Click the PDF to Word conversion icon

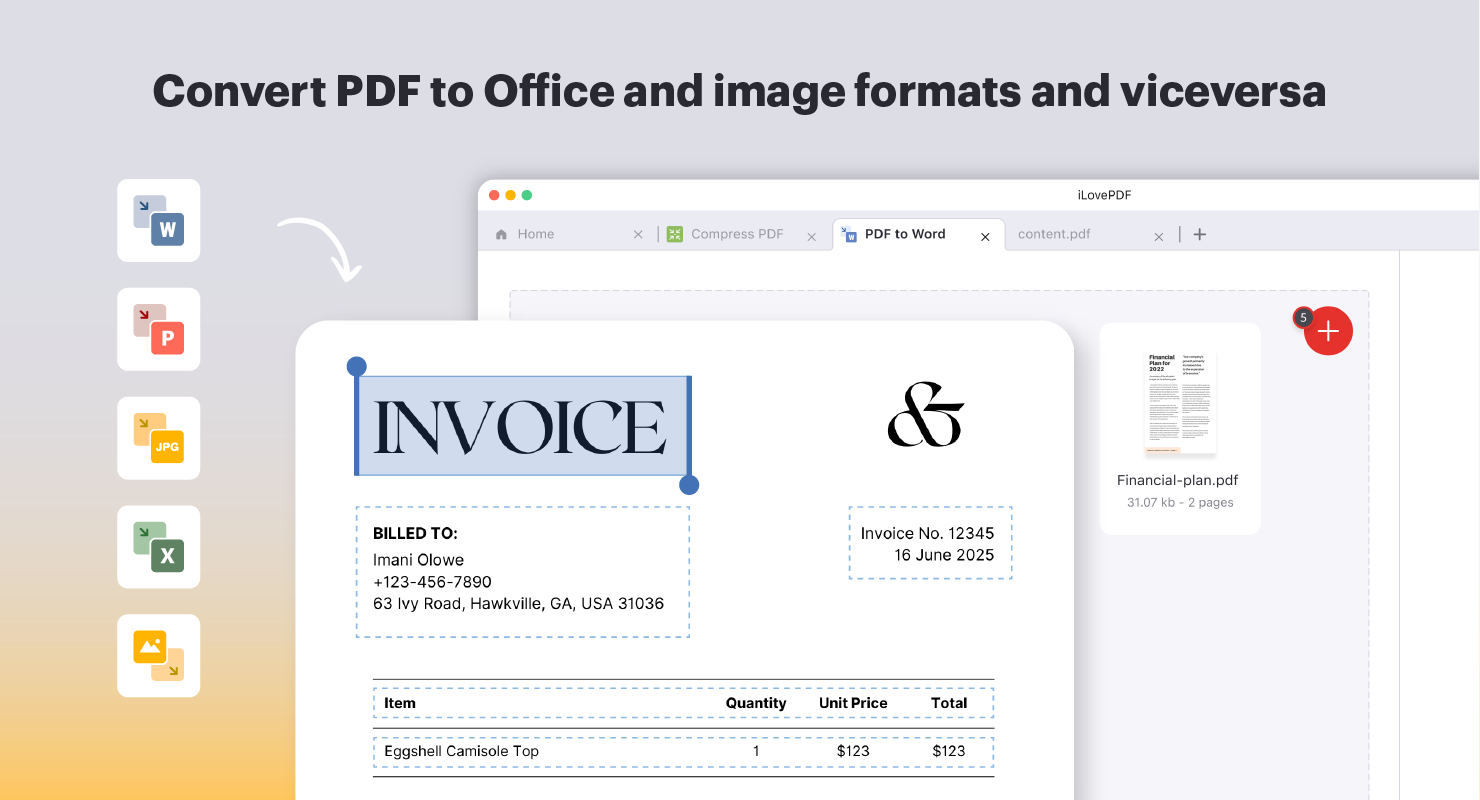[158, 221]
